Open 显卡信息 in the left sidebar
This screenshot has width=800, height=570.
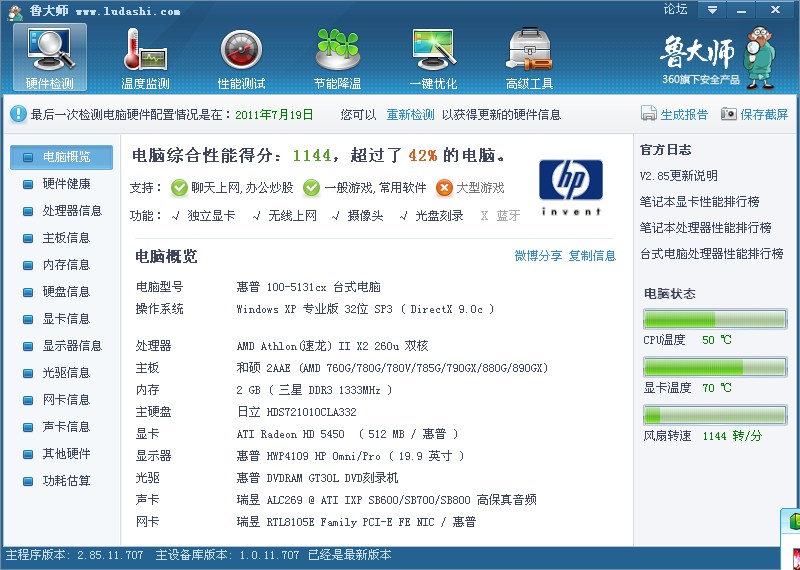click(x=66, y=319)
